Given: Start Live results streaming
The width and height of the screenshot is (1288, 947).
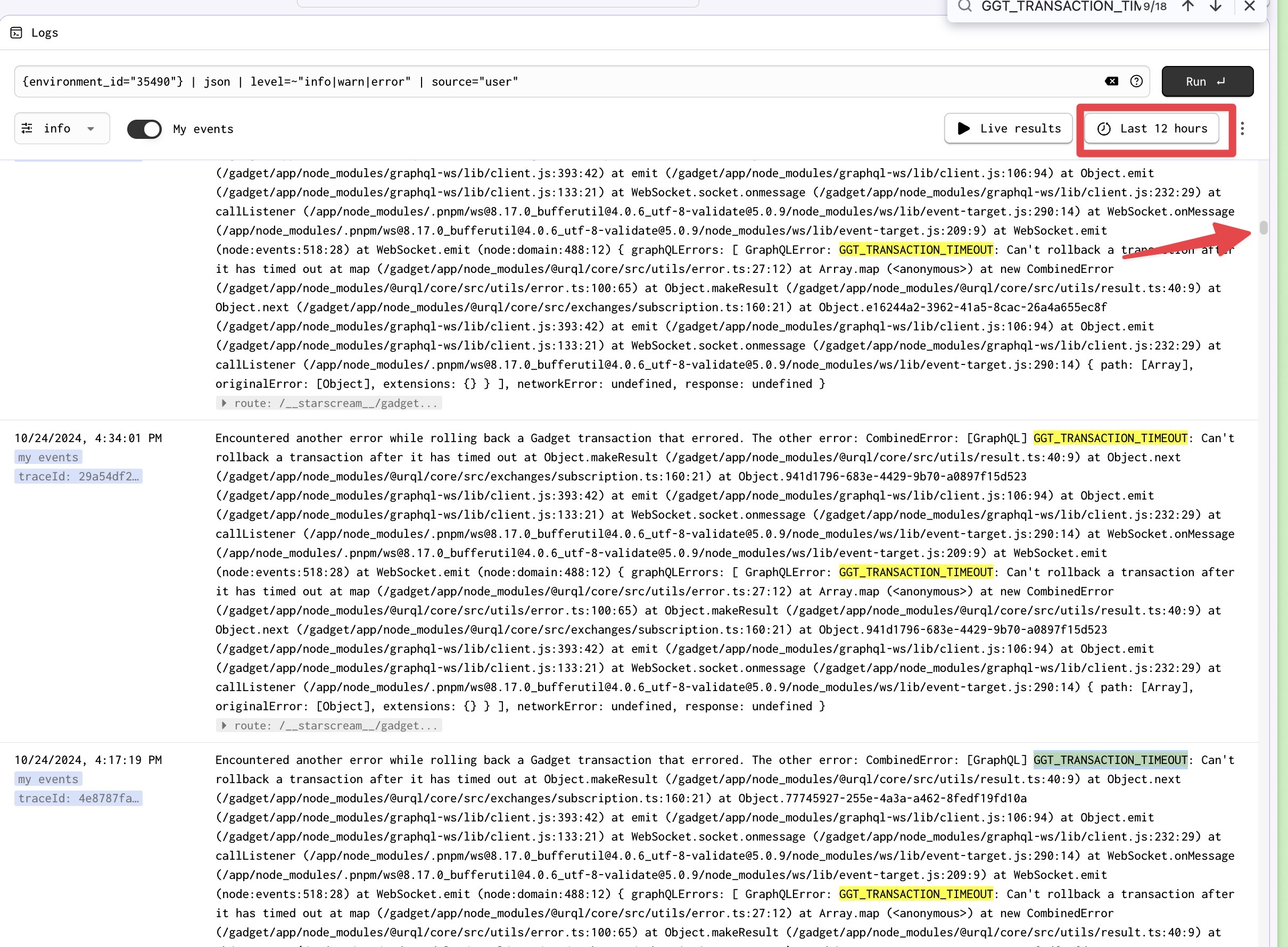Looking at the screenshot, I should (x=1008, y=128).
